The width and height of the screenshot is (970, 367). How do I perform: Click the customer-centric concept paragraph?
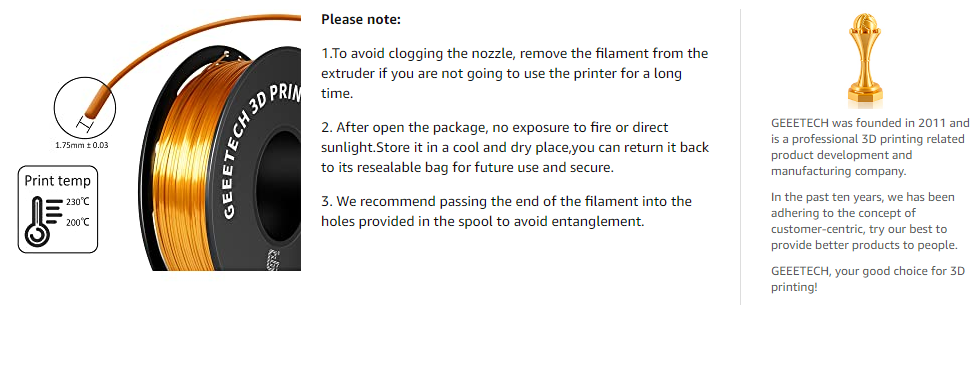pos(864,221)
